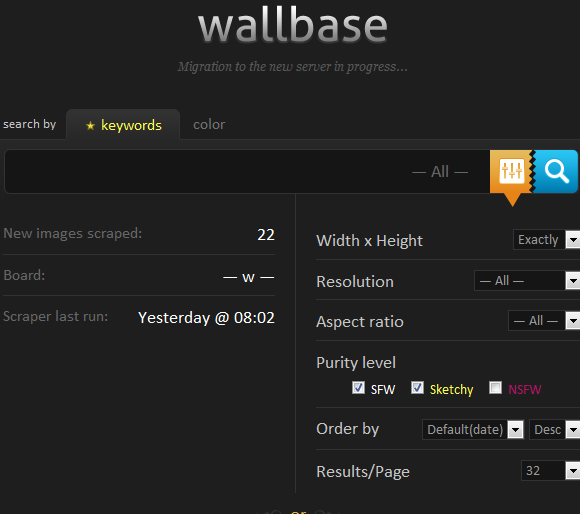
Task: Open the Desc sort direction dropdown
Action: point(554,430)
